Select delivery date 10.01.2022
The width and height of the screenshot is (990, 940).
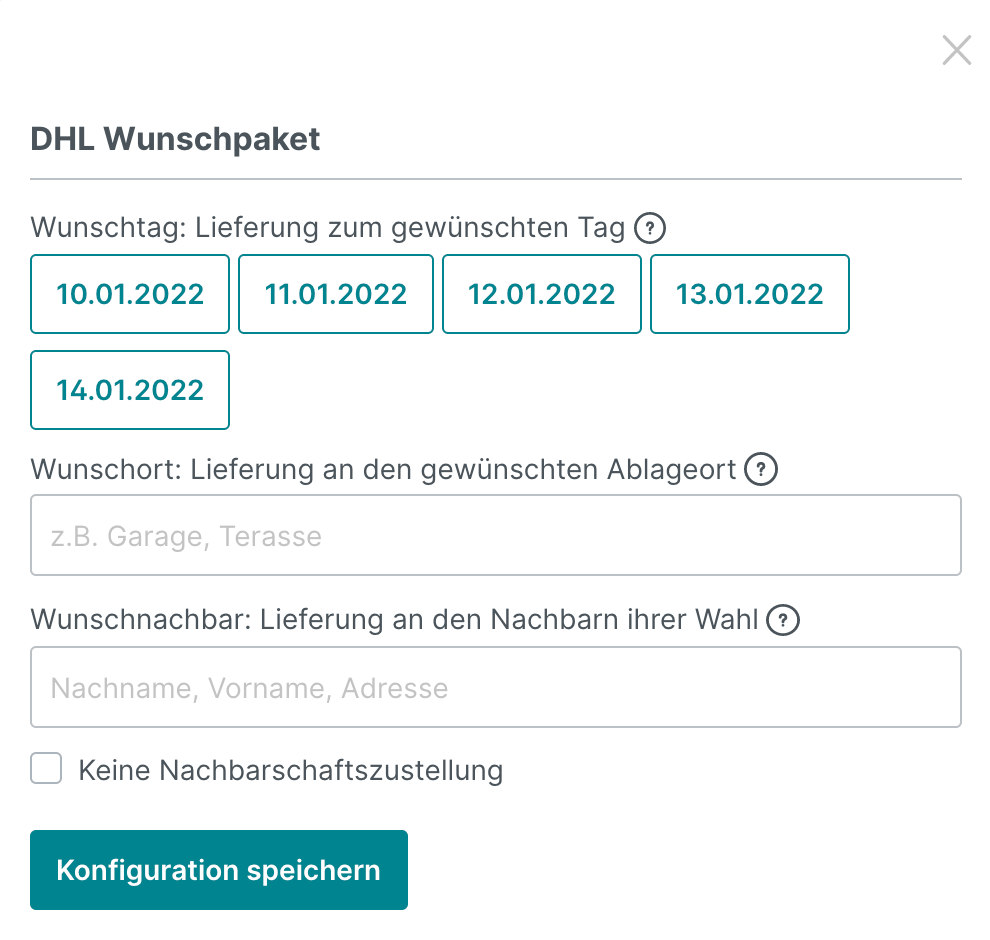(x=130, y=294)
